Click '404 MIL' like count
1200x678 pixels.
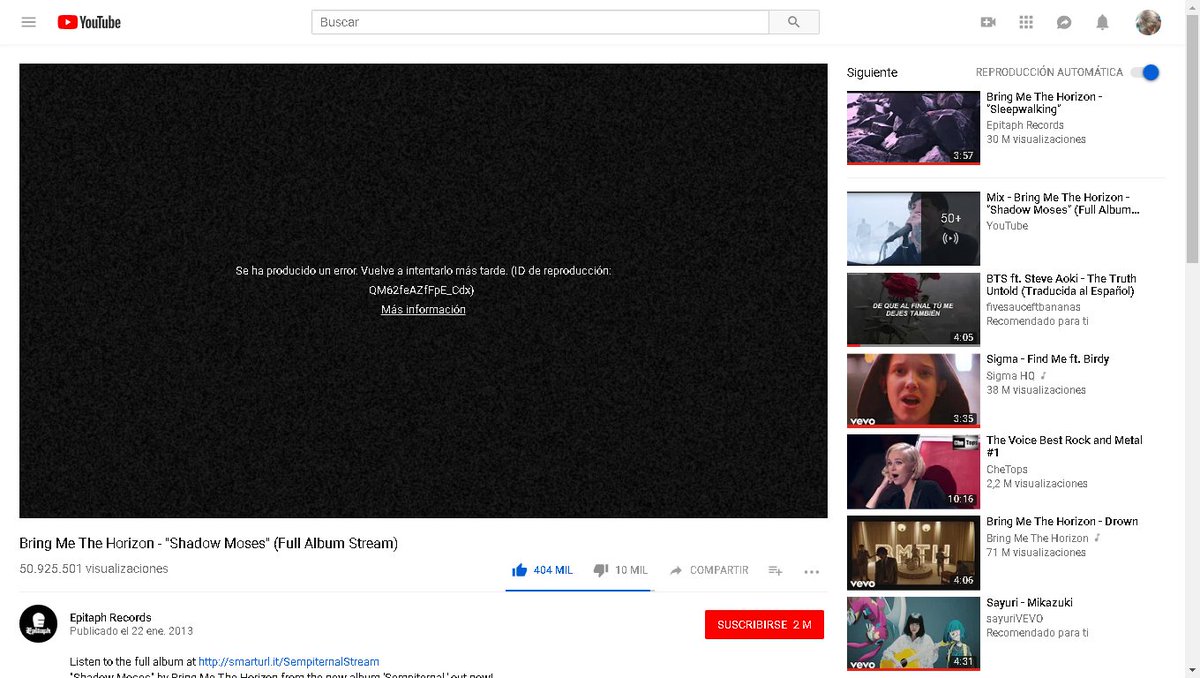tap(553, 570)
